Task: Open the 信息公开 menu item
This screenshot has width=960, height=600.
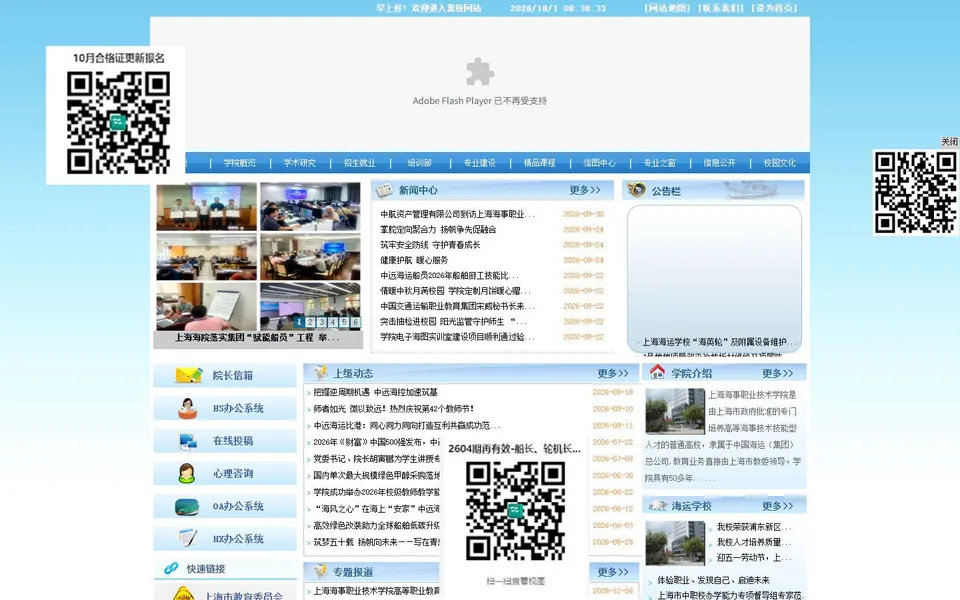Action: point(719,163)
